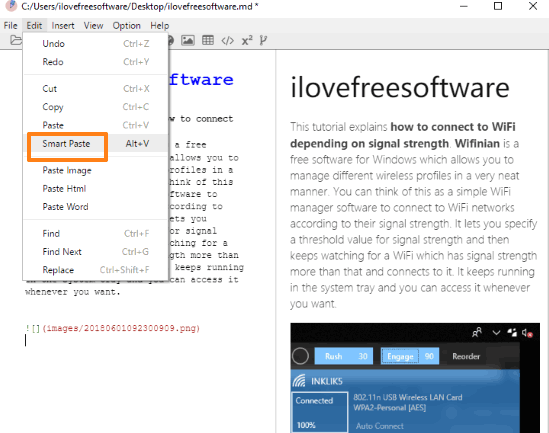Image resolution: width=549 pixels, height=433 pixels.
Task: Click the open folder toolbar icon
Action: coord(15,40)
